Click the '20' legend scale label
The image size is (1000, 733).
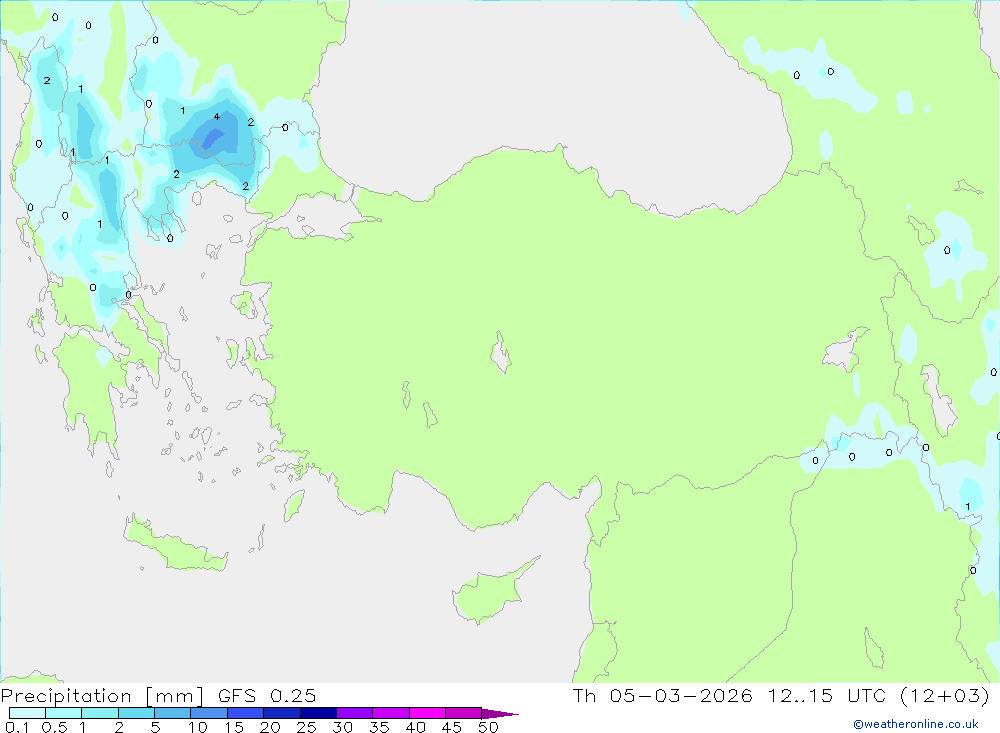point(270,727)
